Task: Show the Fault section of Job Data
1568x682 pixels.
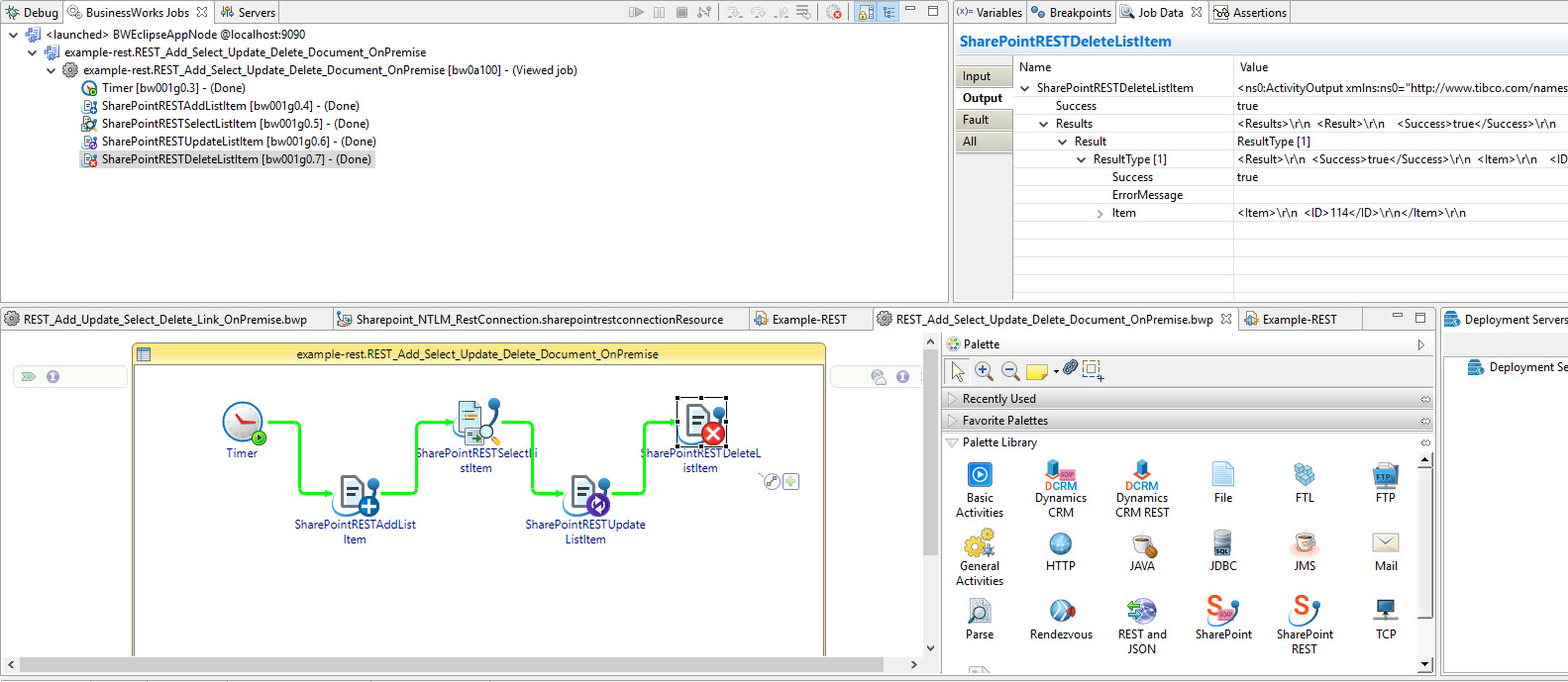Action: click(986, 120)
